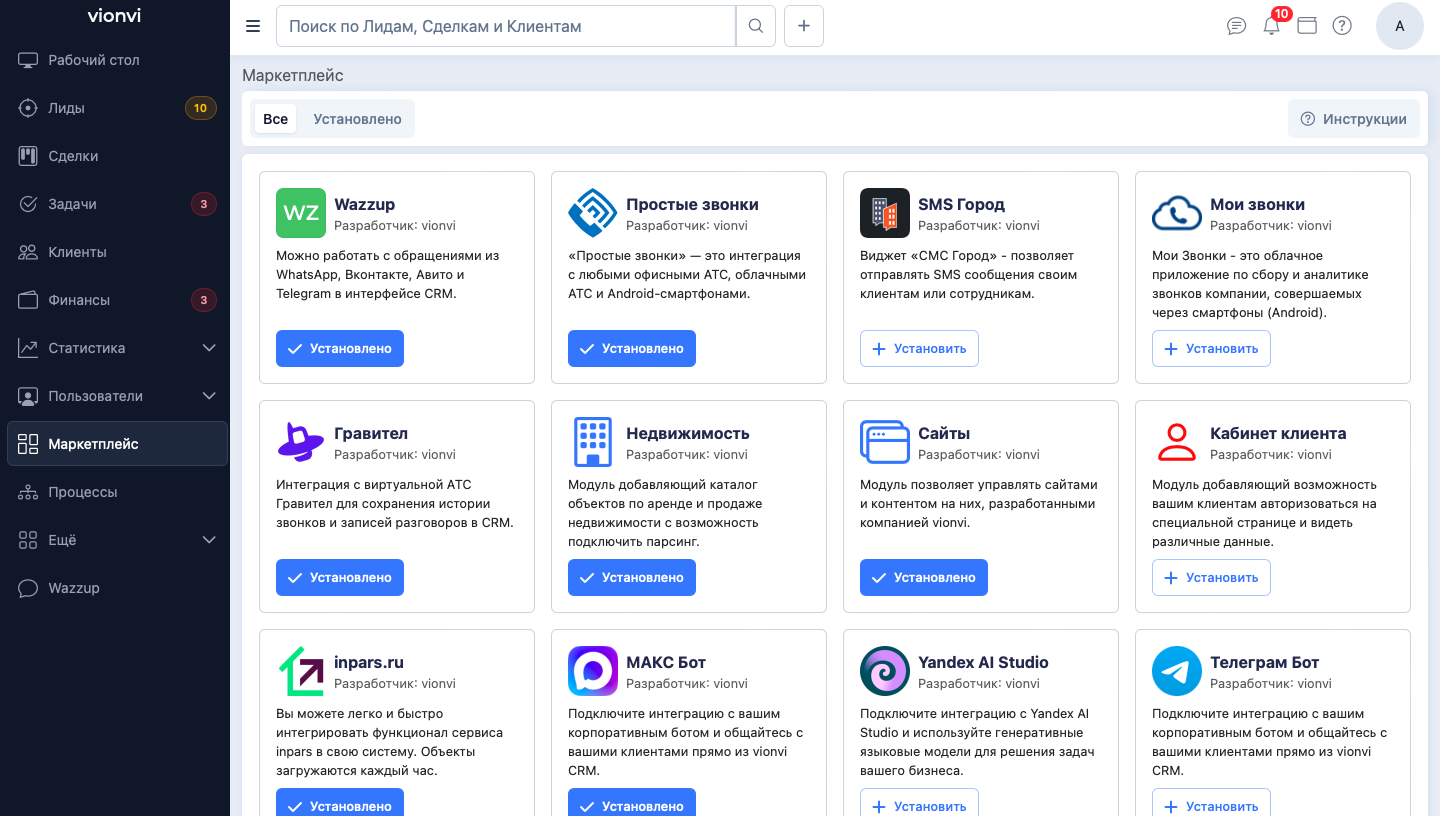
Task: Click the Недвижимость card title
Action: tap(688, 433)
